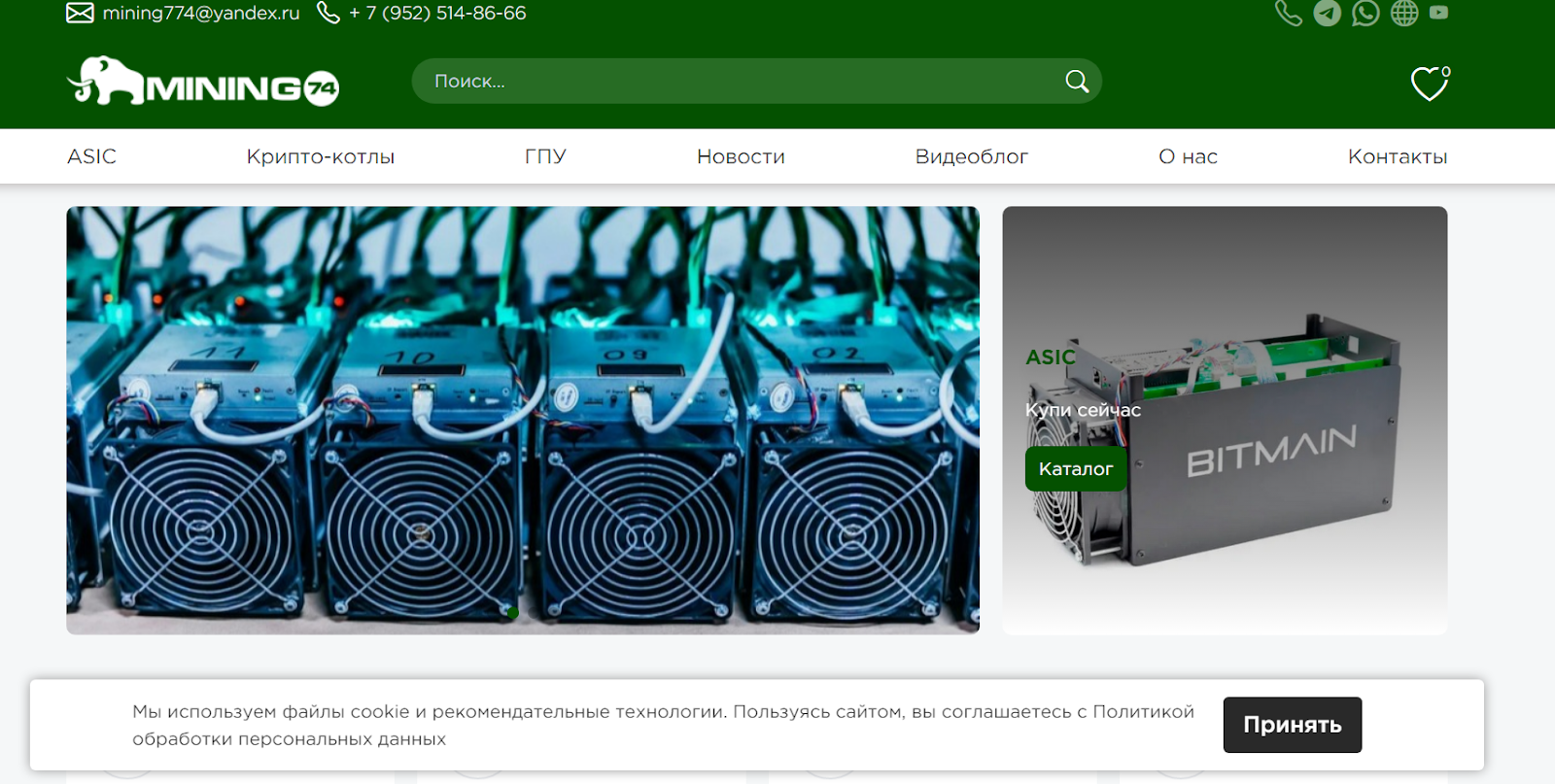Open the Контакты menu item
Screen dimensions: 1555x784
pos(1398,156)
